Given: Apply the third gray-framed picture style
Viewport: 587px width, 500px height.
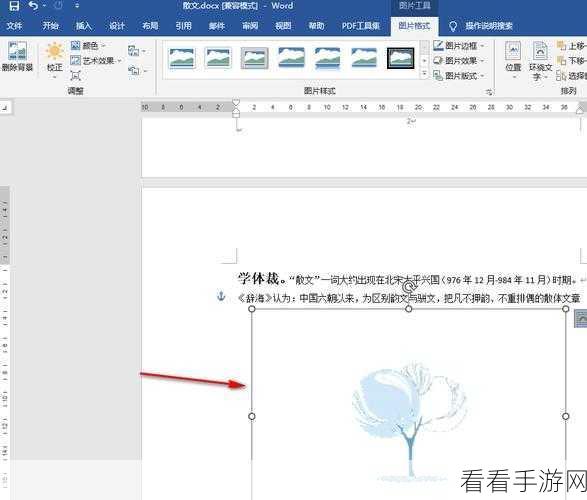Looking at the screenshot, I should tap(255, 58).
